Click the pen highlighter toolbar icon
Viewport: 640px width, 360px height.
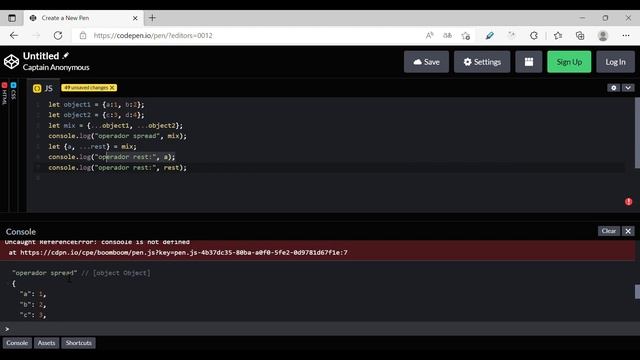click(489, 36)
